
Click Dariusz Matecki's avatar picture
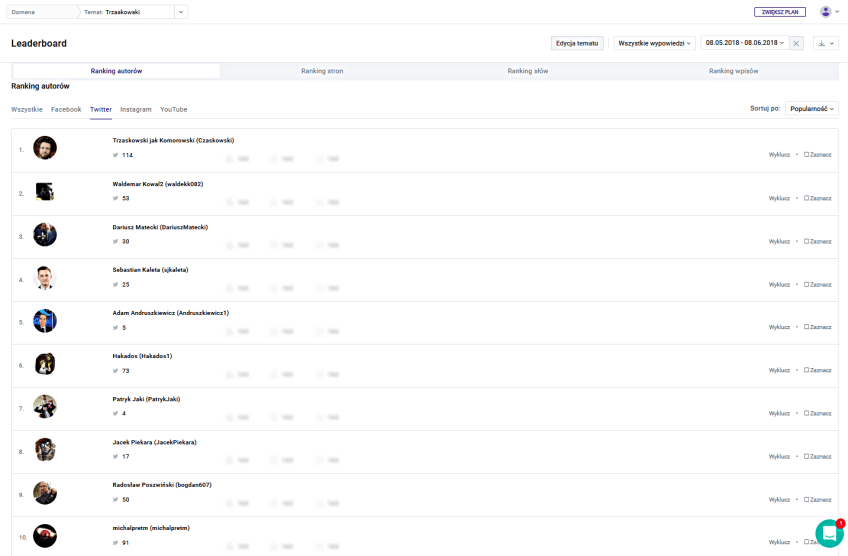click(44, 235)
